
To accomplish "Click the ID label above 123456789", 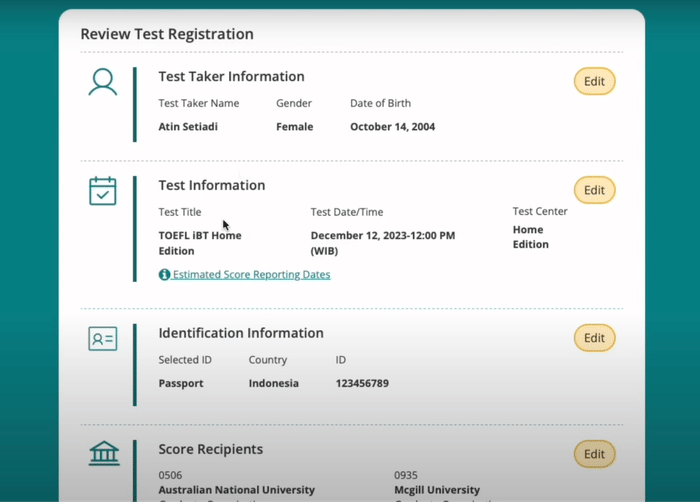I will click(341, 360).
